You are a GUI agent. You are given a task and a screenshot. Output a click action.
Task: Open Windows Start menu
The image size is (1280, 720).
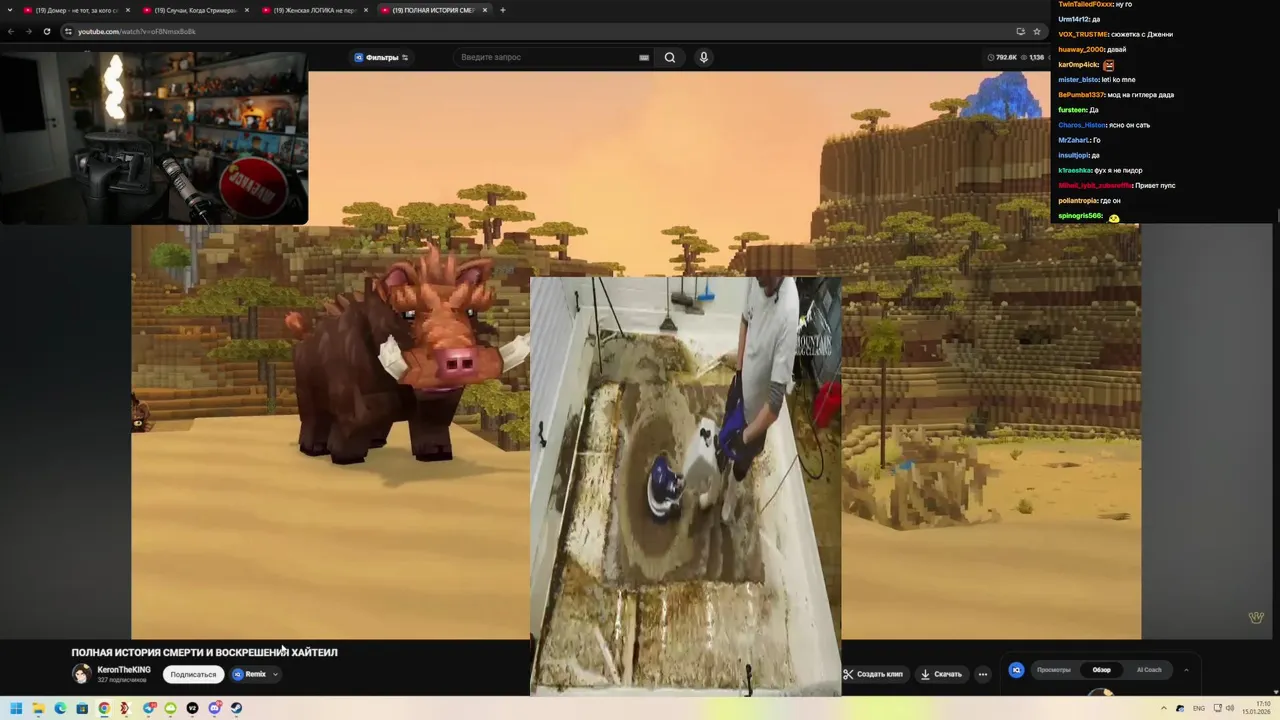[x=16, y=708]
